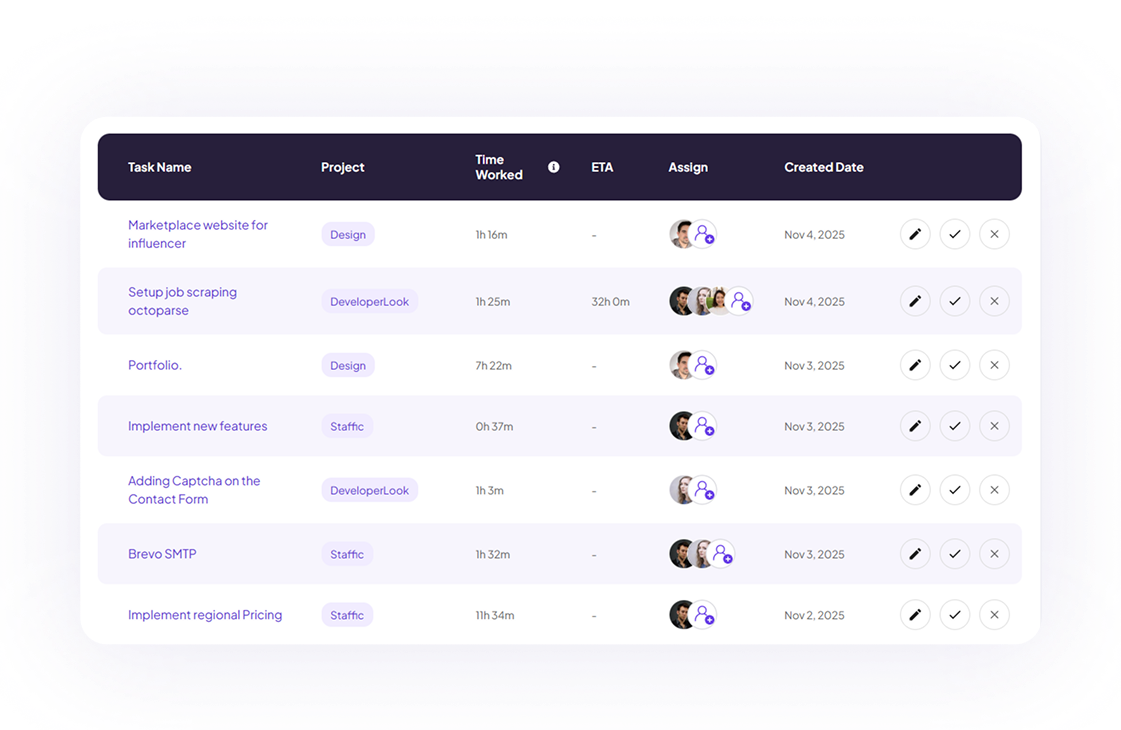
Task: Cancel the Implement regional Pricing task
Action: point(994,615)
